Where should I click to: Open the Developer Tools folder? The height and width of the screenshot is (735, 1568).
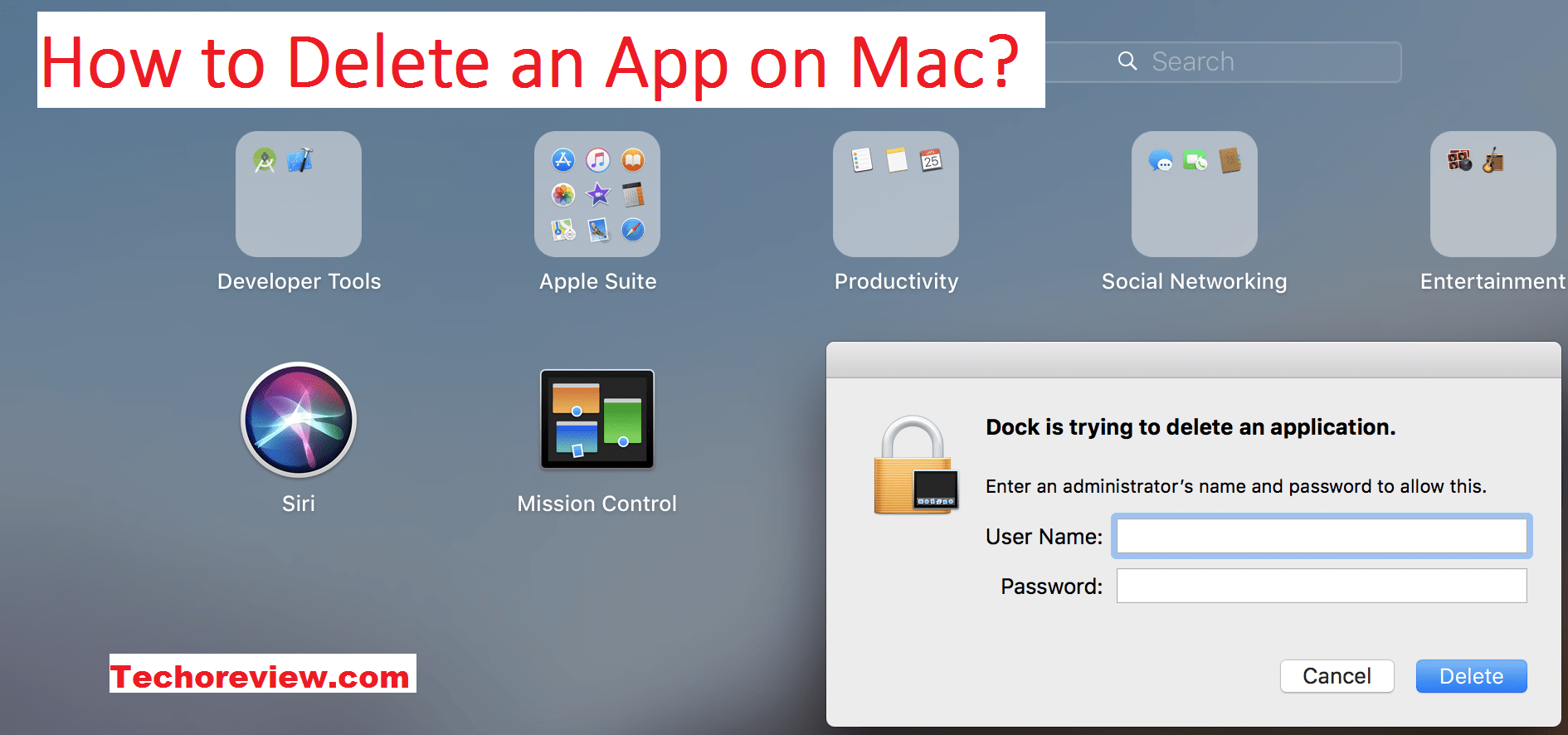tap(299, 194)
